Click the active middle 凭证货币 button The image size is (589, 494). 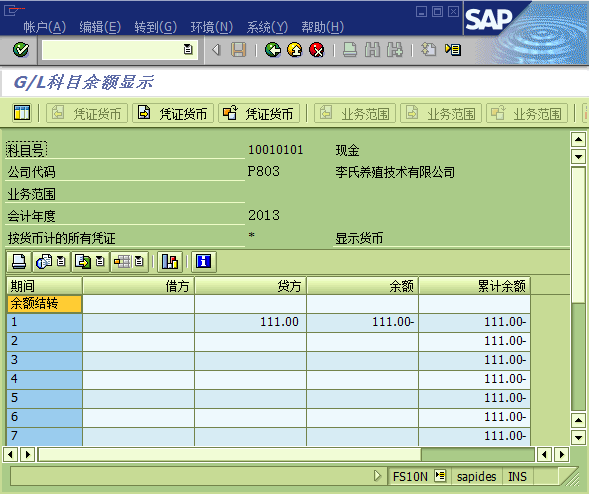[173, 113]
